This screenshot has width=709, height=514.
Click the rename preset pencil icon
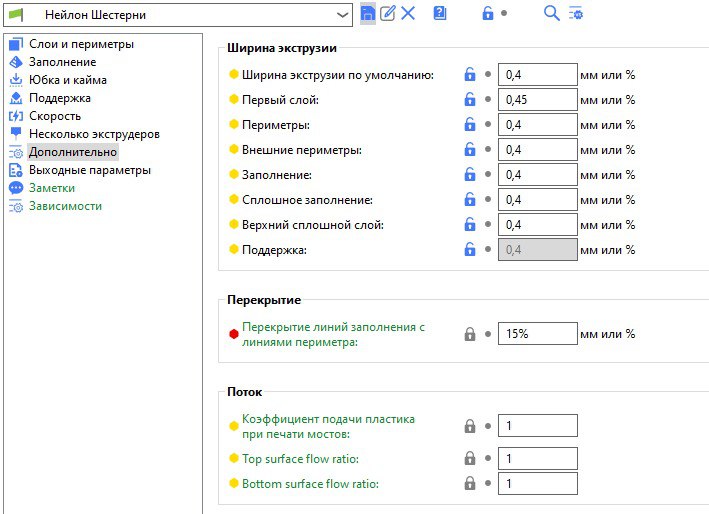click(388, 13)
